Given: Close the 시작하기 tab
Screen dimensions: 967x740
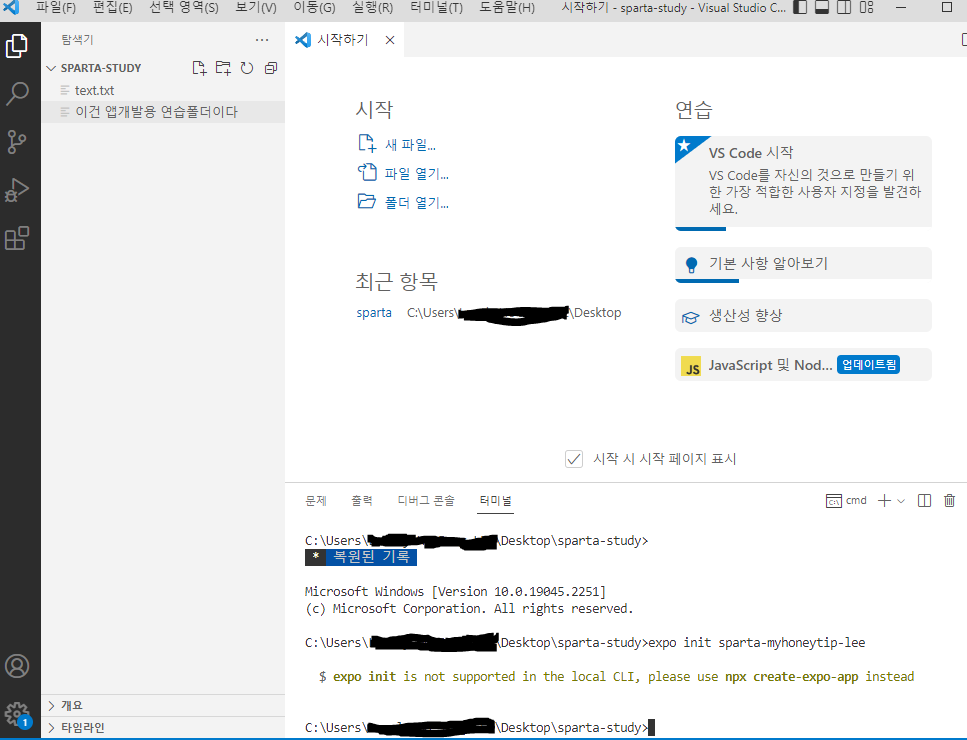Looking at the screenshot, I should point(390,40).
